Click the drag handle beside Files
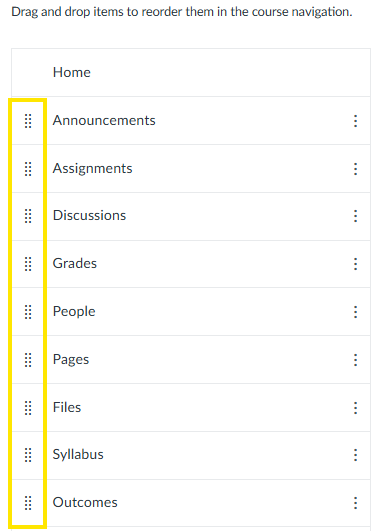This screenshot has width=381, height=531. tap(28, 408)
